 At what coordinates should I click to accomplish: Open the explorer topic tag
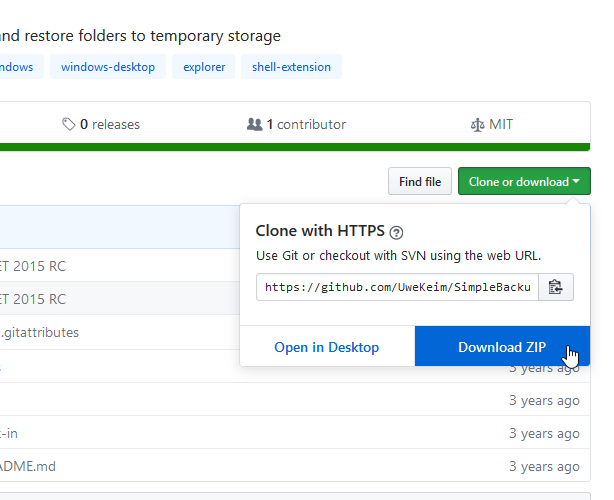pyautogui.click(x=204, y=67)
